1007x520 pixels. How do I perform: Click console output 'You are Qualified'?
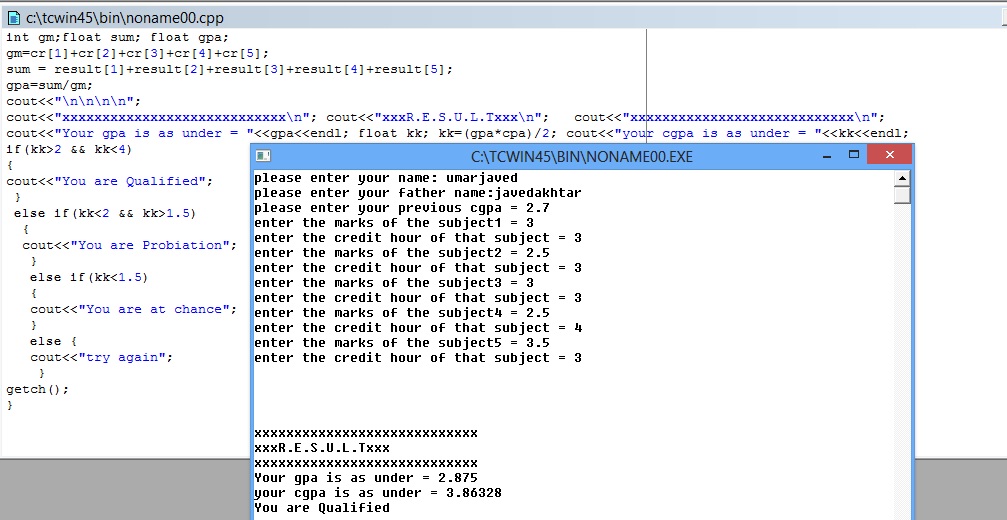(322, 508)
